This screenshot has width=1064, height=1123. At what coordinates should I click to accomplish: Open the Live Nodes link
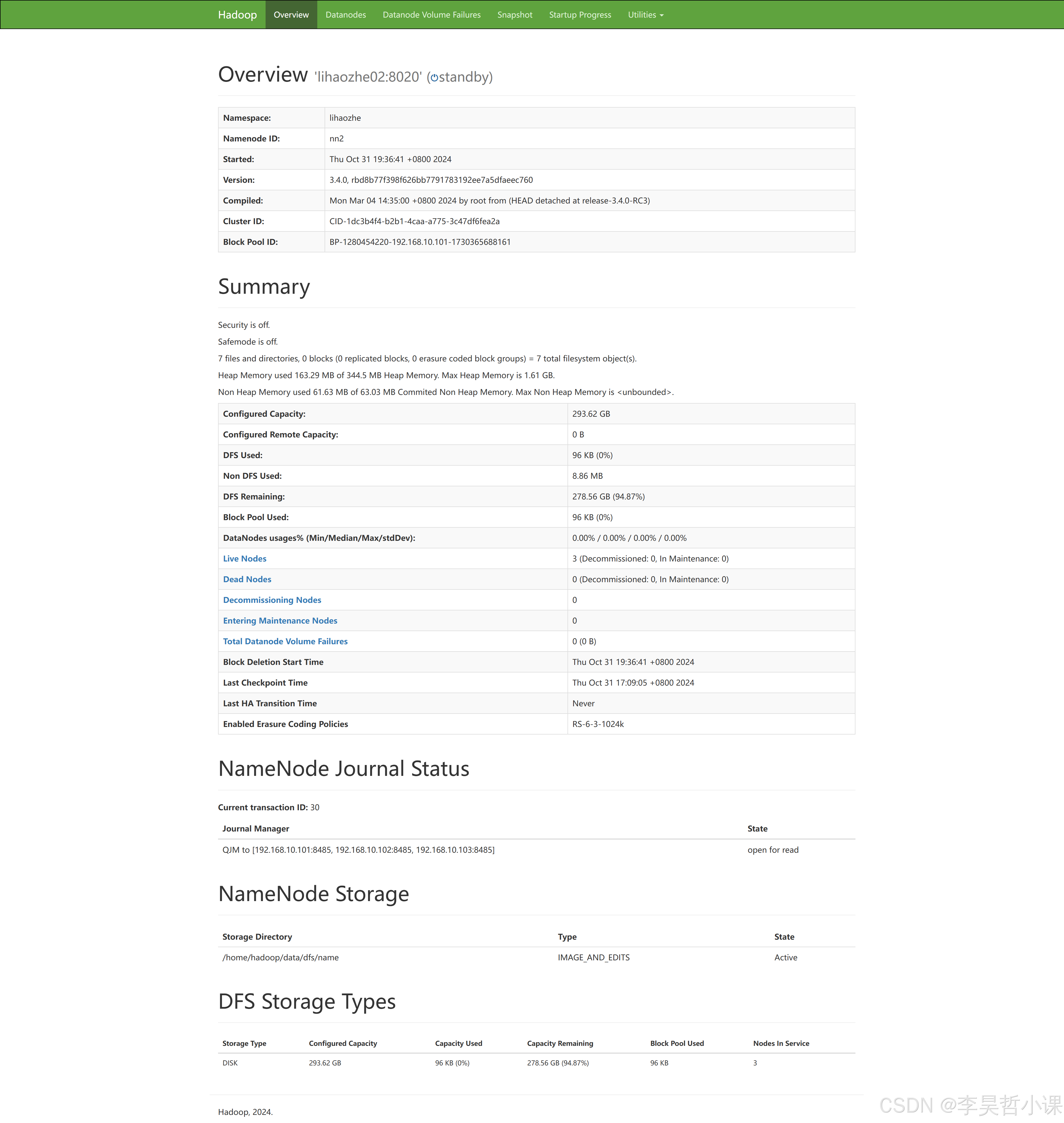point(244,558)
